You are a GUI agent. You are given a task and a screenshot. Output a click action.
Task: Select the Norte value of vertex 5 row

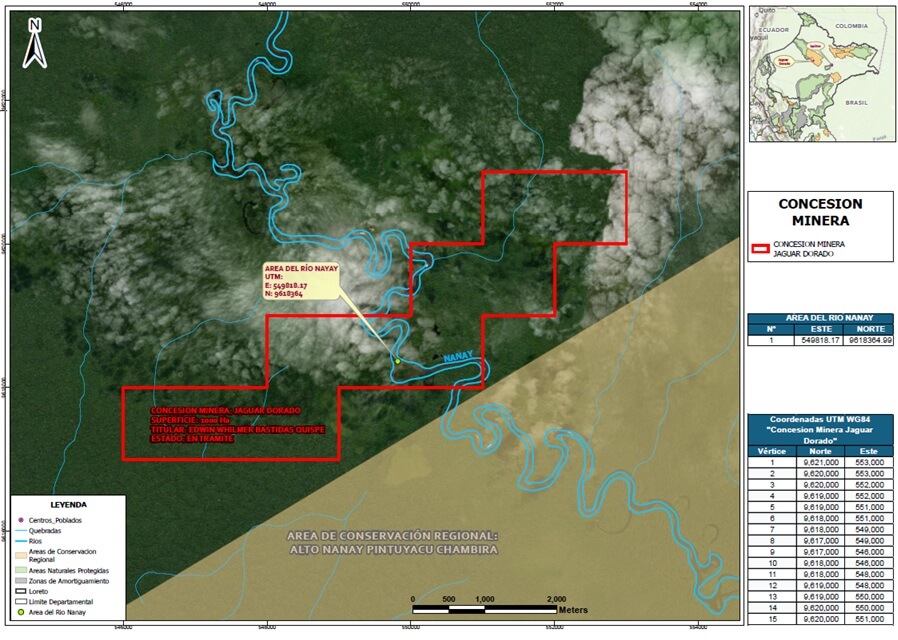click(820, 507)
